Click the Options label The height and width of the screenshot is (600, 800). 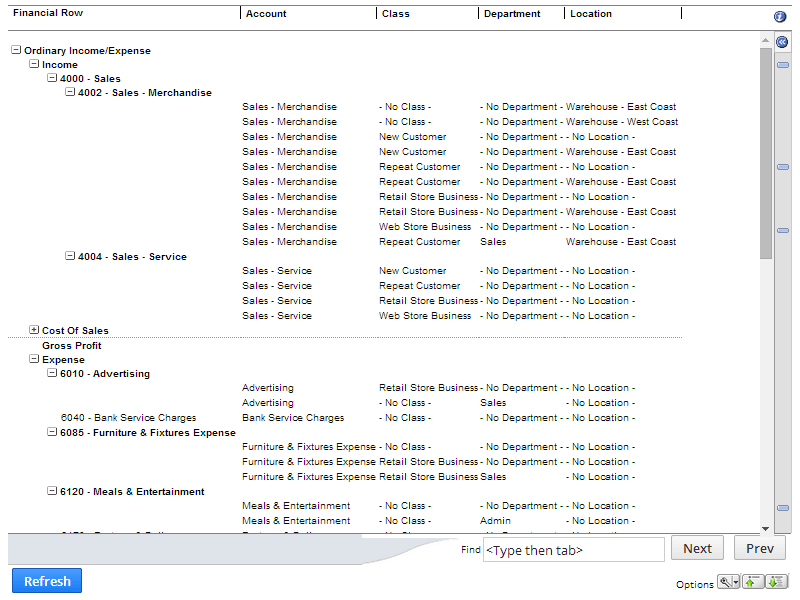click(694, 585)
